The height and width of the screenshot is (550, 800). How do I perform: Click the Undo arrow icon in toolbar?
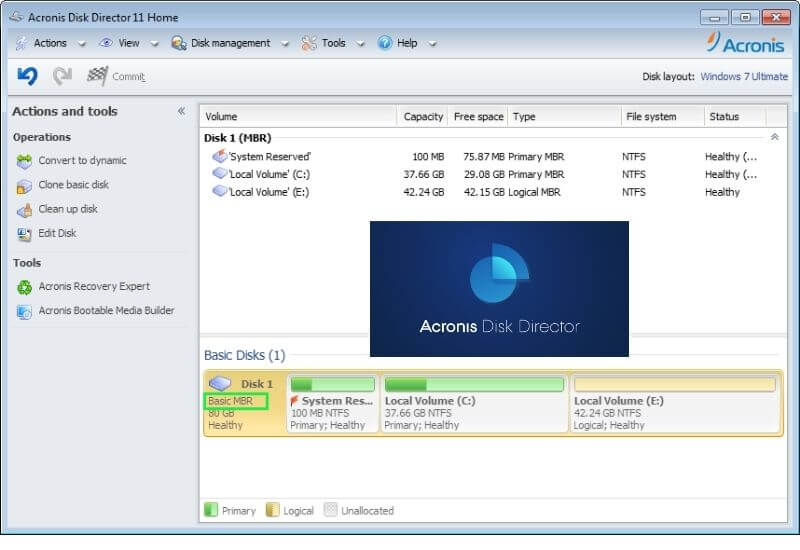point(27,76)
